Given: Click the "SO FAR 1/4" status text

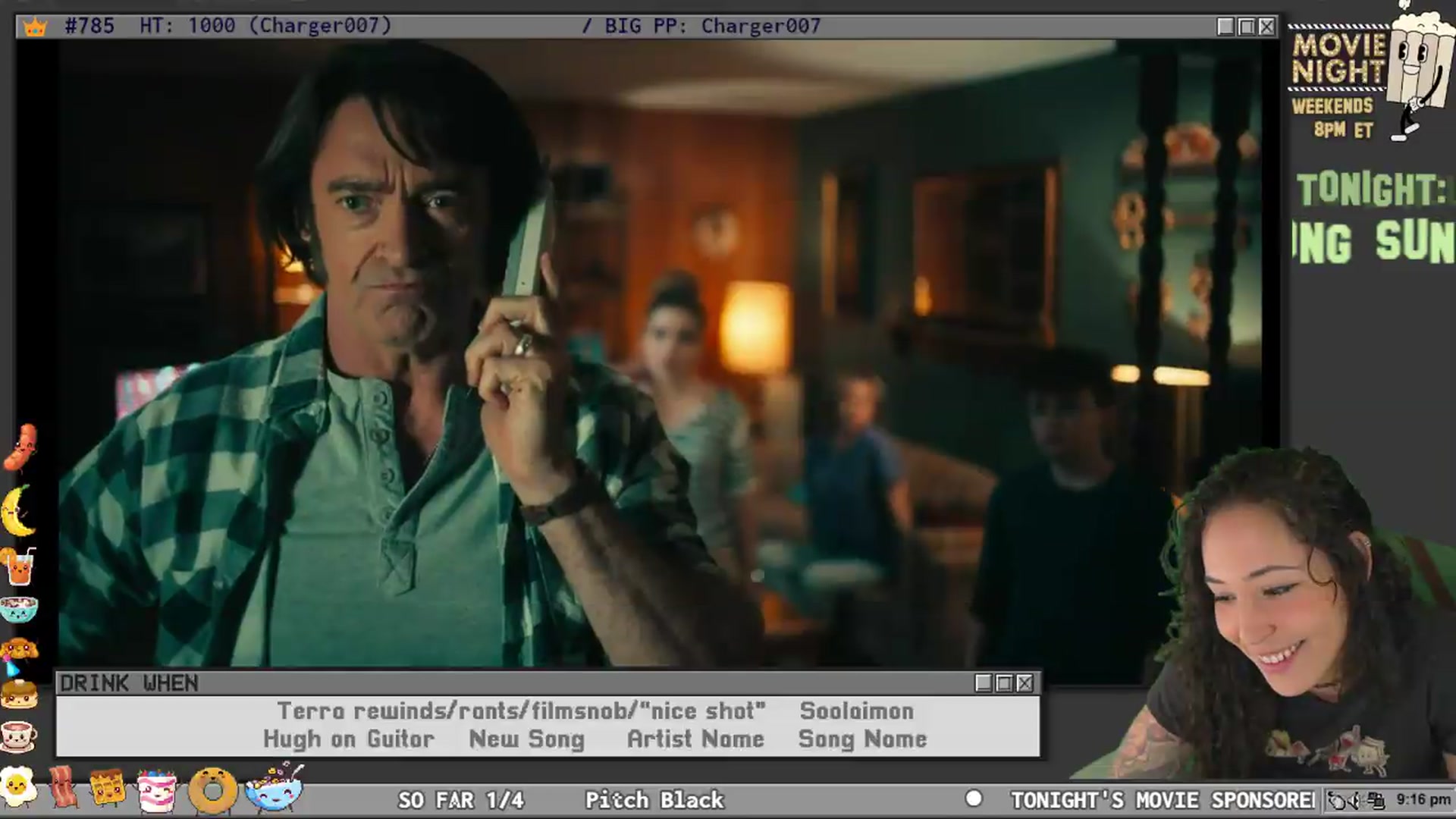Looking at the screenshot, I should click(x=461, y=800).
